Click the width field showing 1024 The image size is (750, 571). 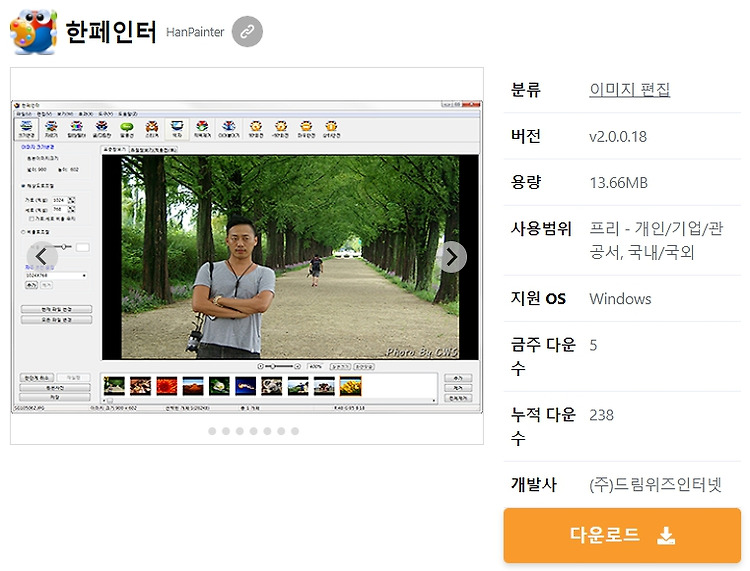click(x=60, y=200)
